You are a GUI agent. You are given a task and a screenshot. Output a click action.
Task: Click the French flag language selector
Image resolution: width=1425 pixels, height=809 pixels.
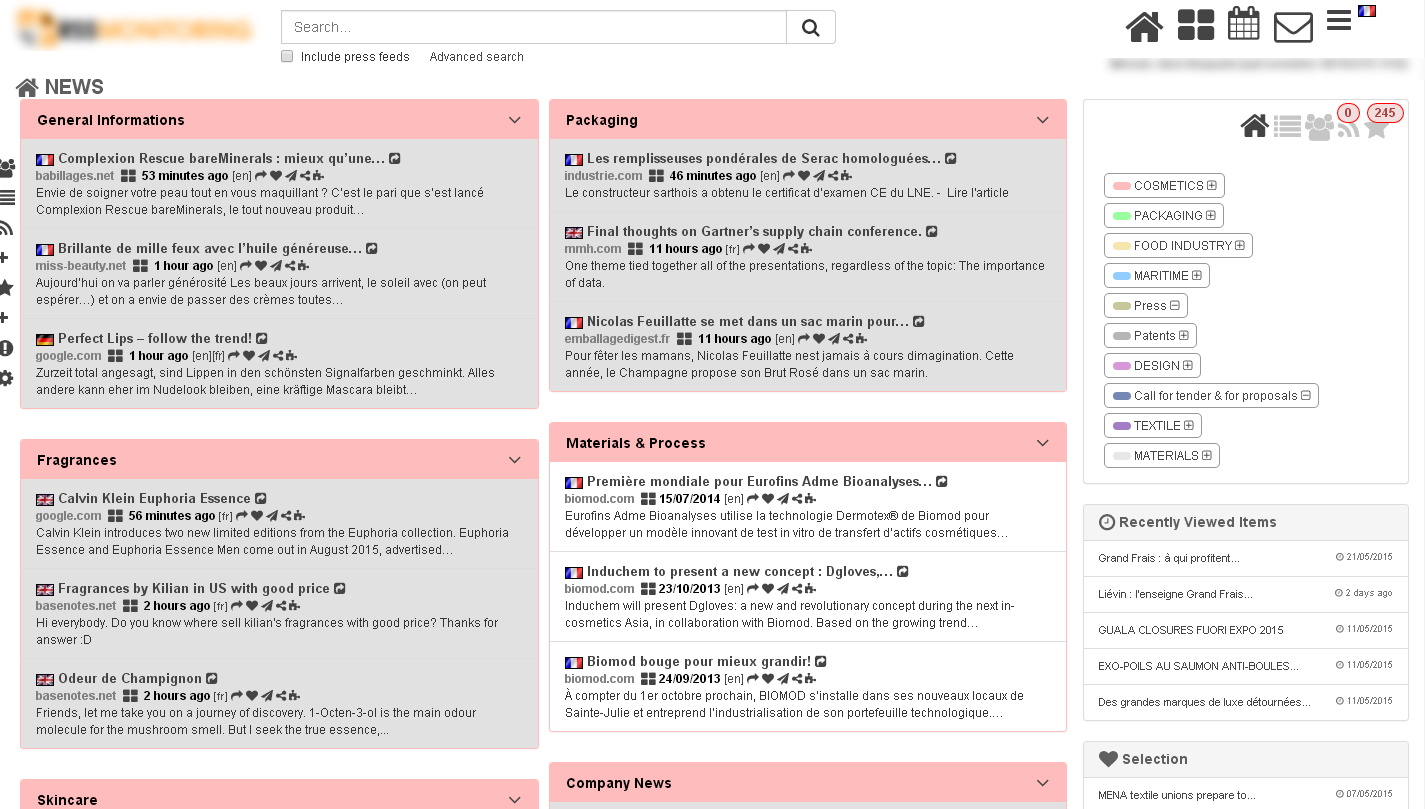[1367, 11]
